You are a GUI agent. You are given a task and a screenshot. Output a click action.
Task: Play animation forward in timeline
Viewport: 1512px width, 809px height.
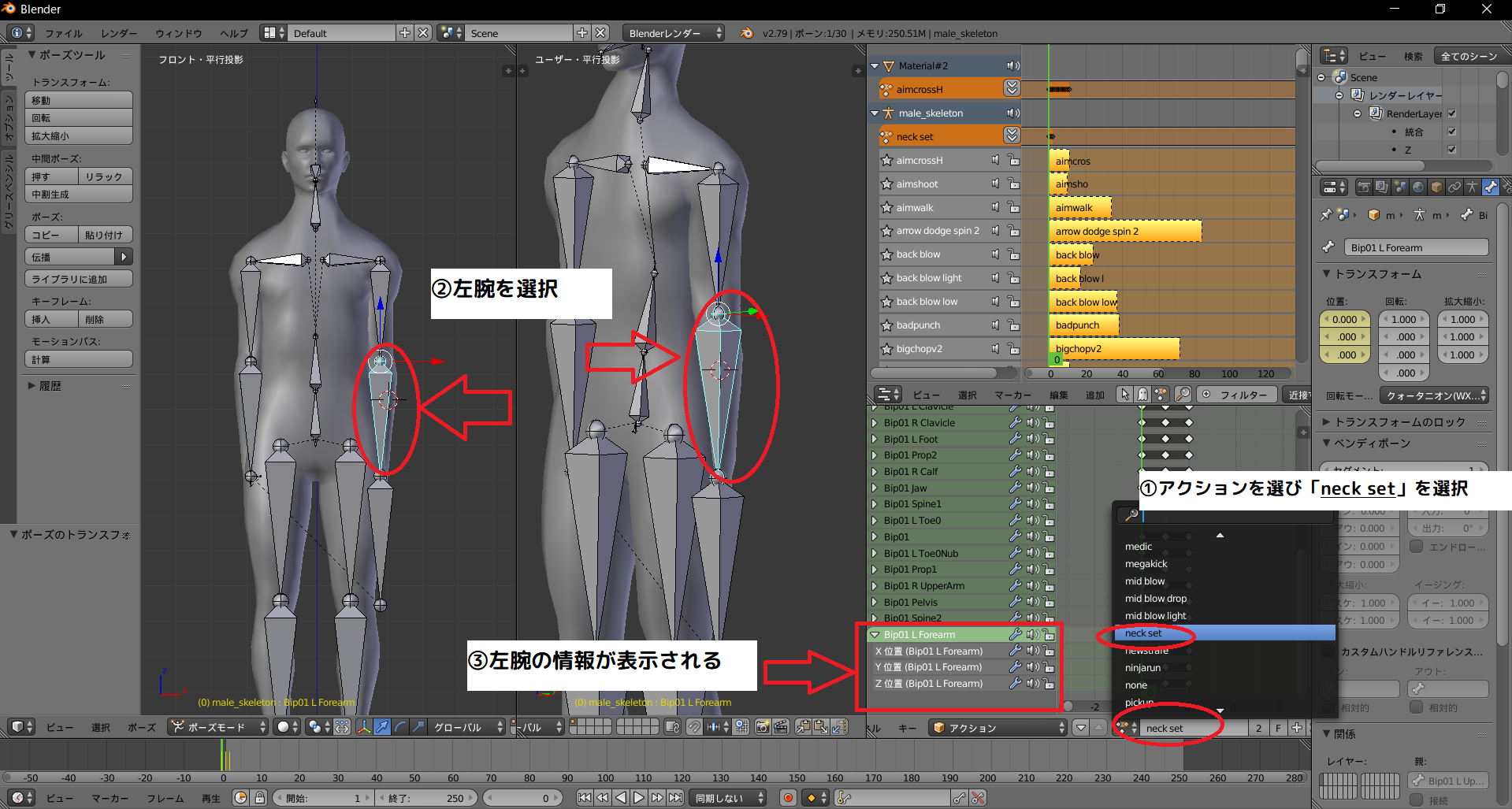[x=639, y=798]
